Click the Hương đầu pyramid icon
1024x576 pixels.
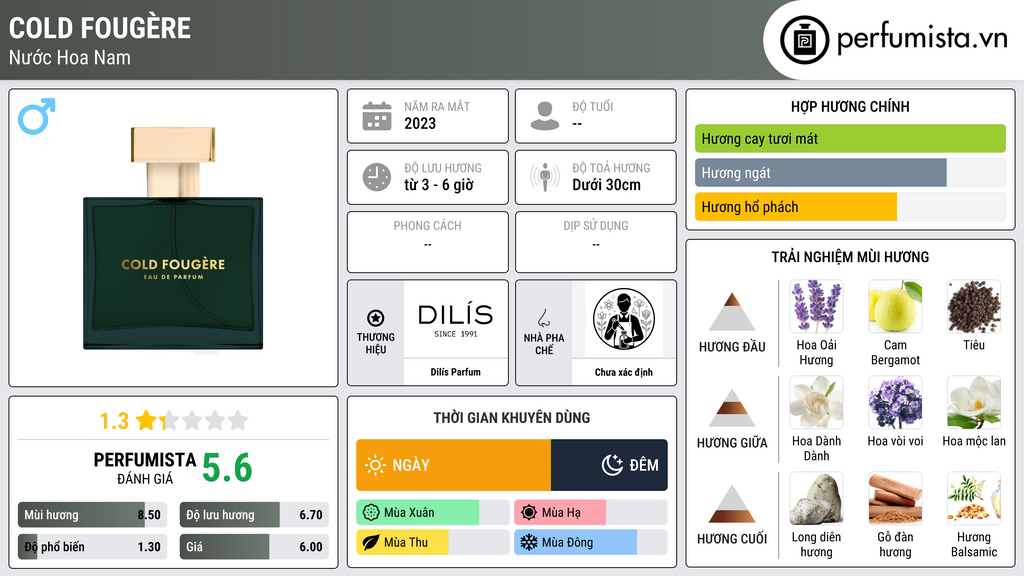[732, 312]
